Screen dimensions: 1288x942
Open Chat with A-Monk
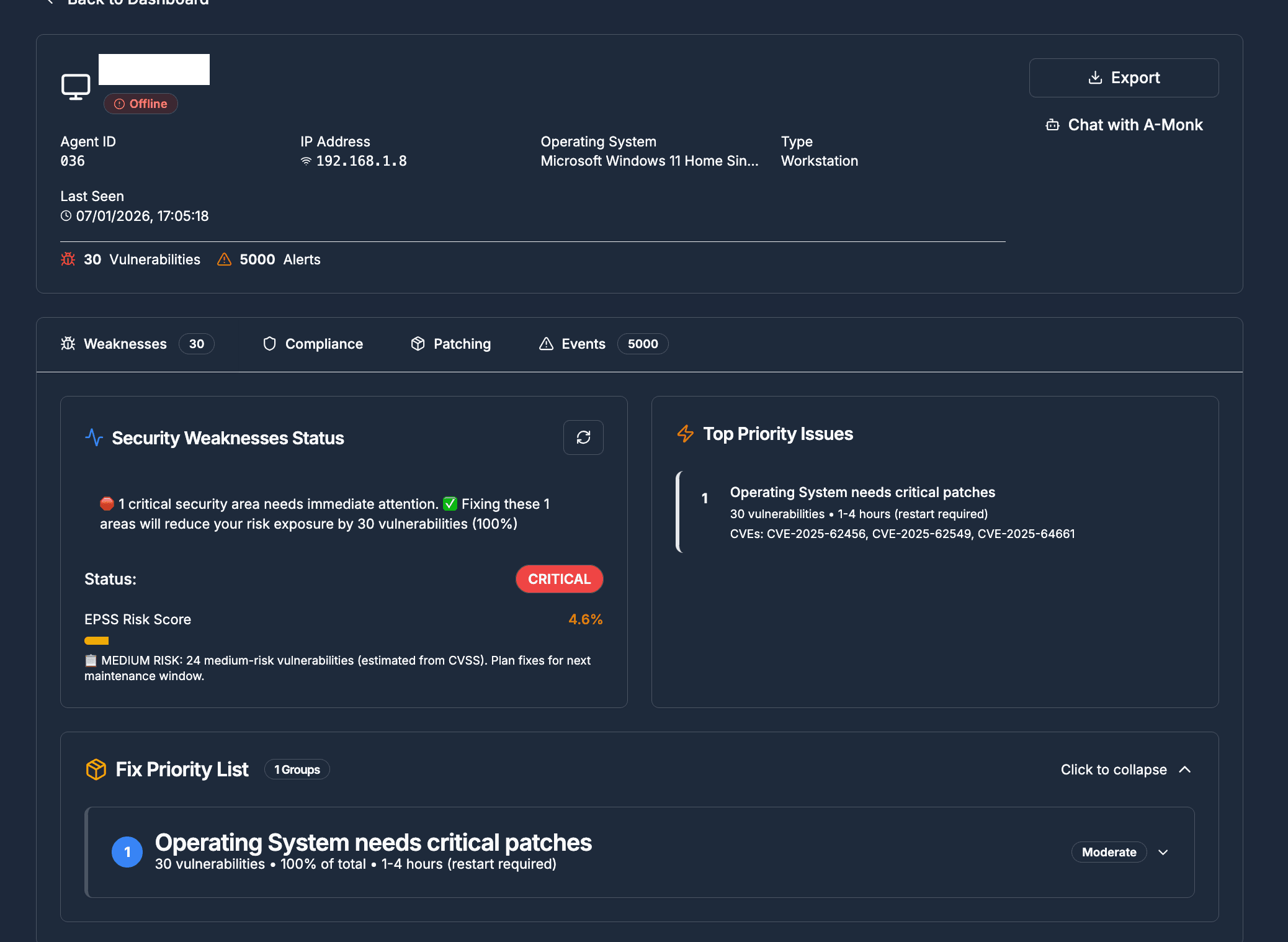pyautogui.click(x=1124, y=124)
